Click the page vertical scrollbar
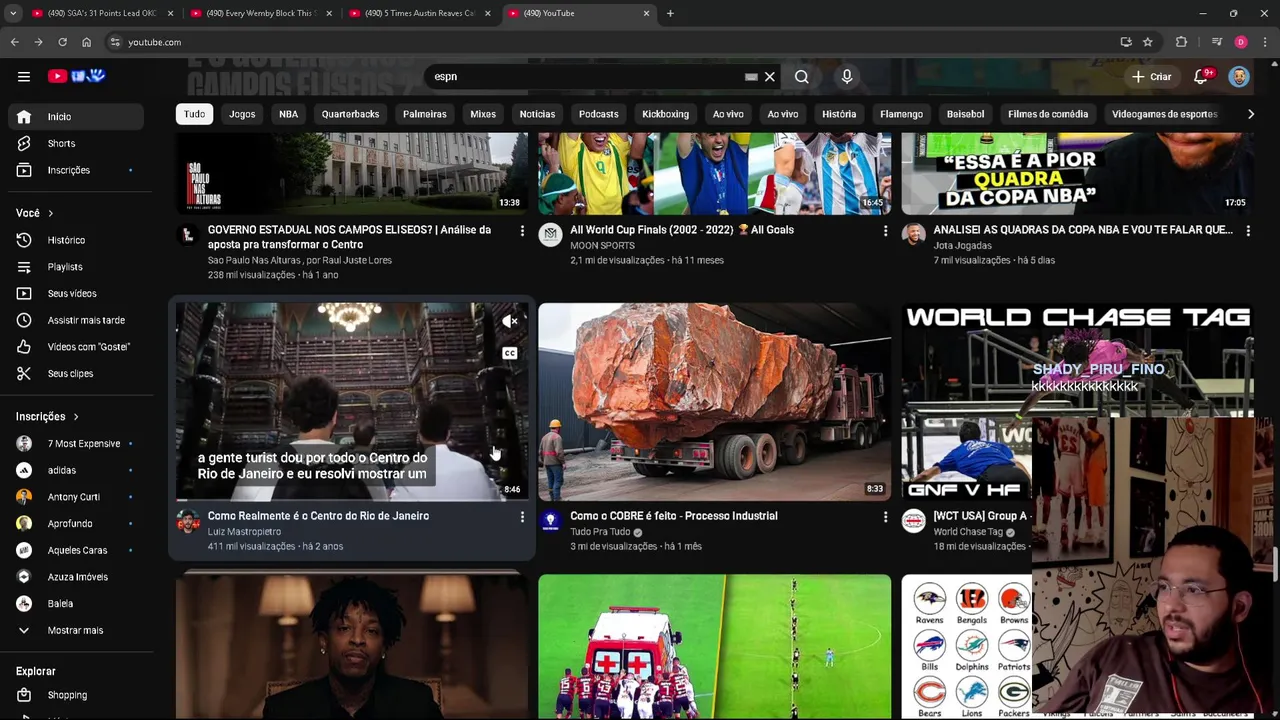 tap(1276, 565)
